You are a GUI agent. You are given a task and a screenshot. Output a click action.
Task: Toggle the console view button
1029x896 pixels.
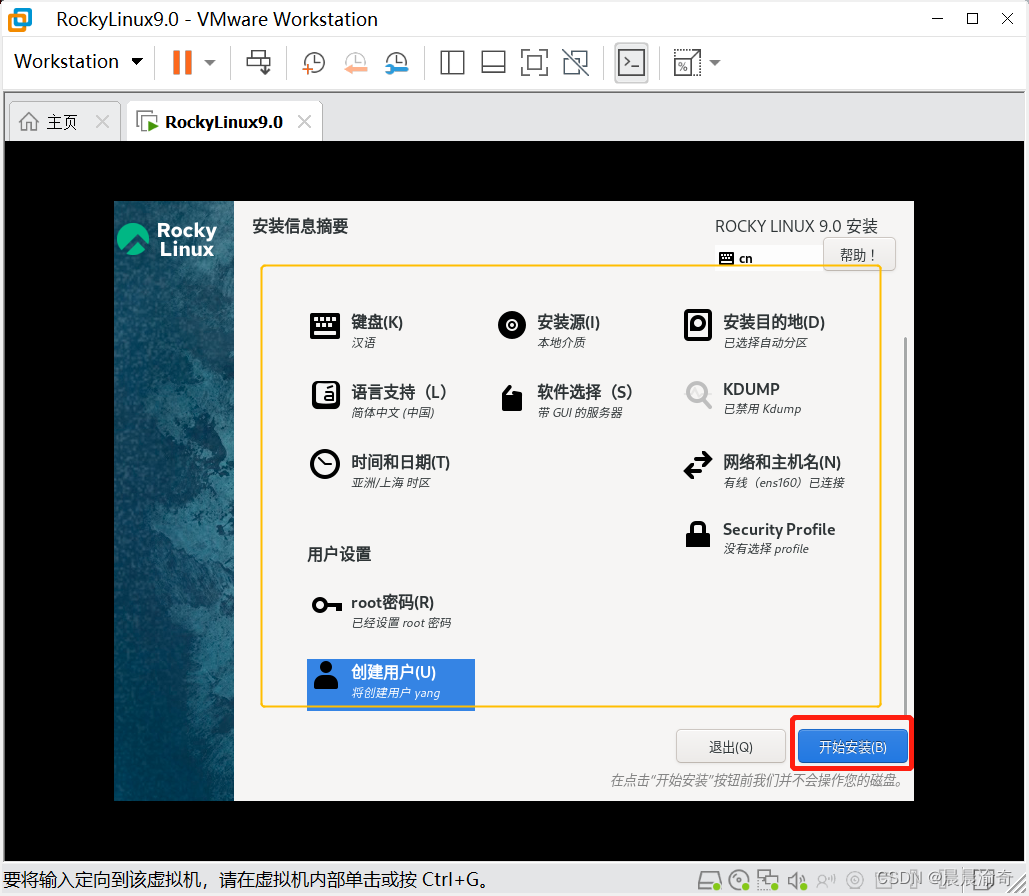631,63
